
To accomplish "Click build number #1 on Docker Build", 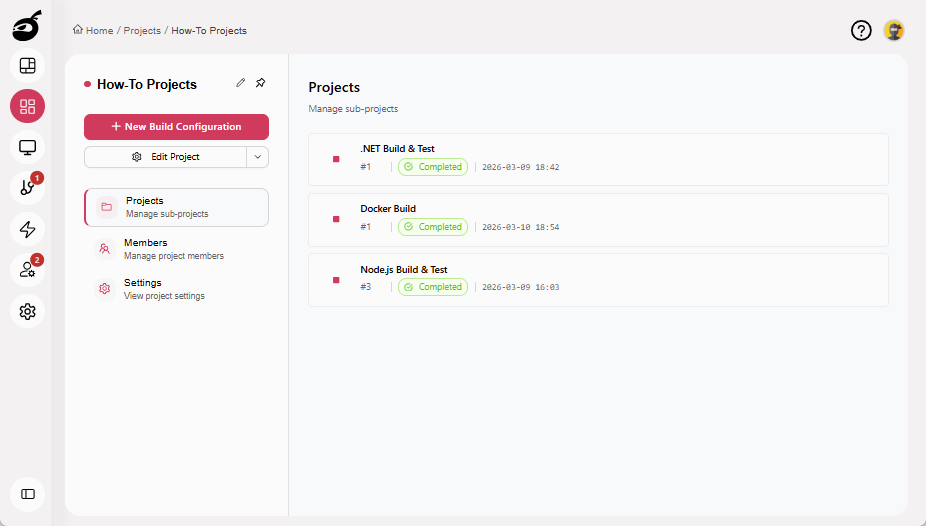I will [366, 227].
